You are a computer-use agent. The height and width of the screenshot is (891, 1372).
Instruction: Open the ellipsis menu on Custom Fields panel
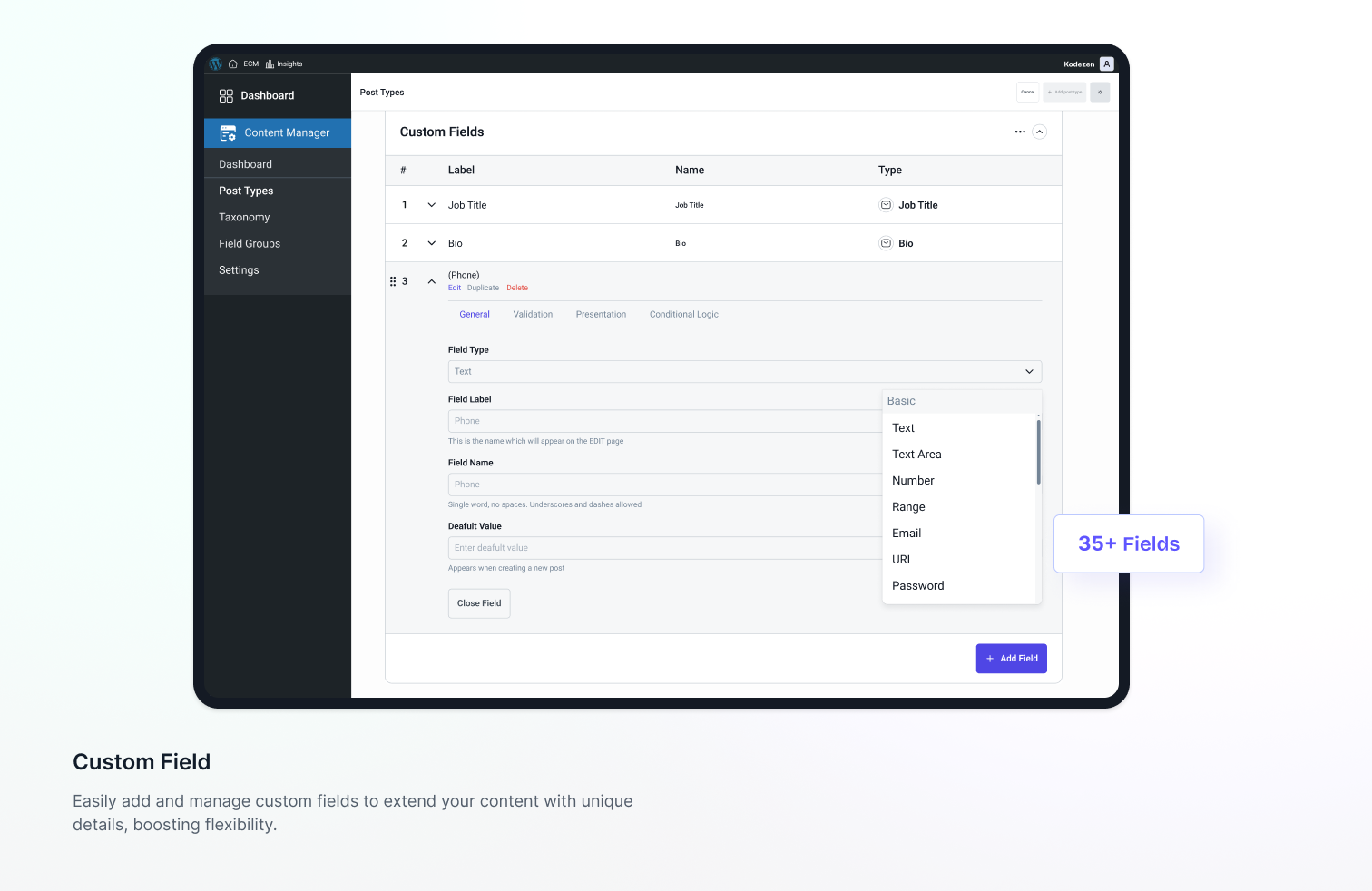point(1018,132)
